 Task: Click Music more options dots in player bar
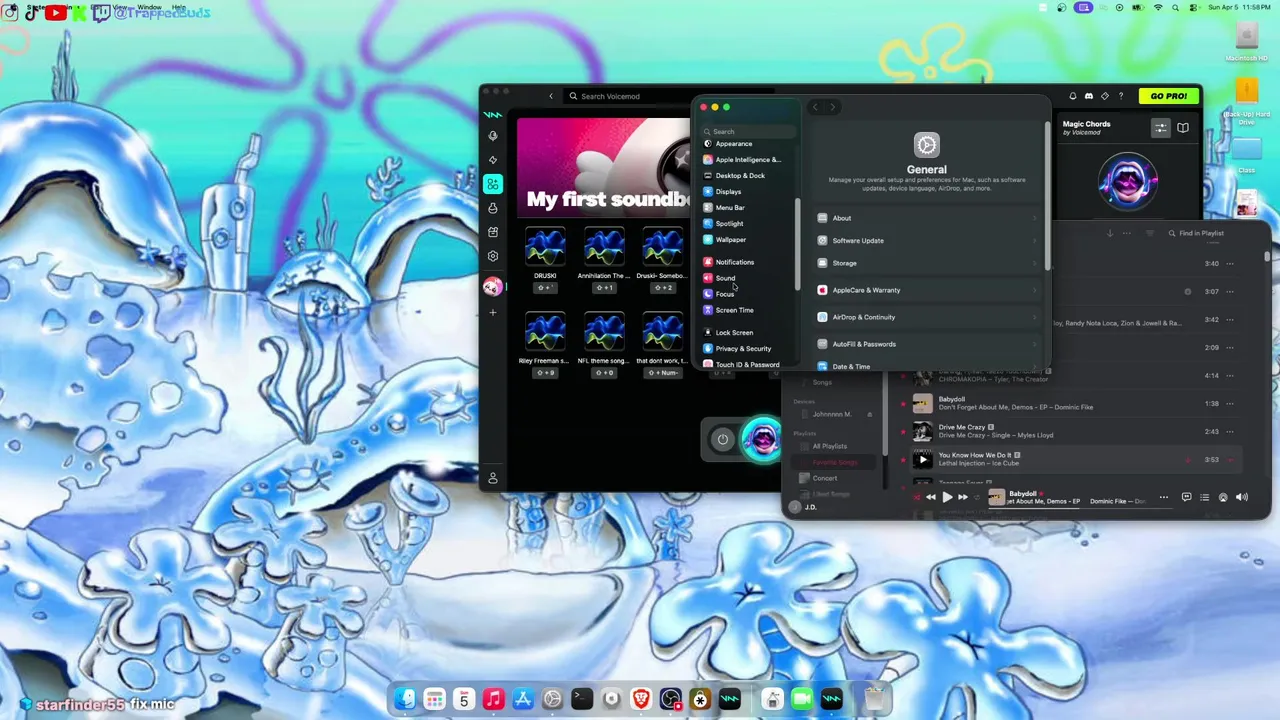point(1163,497)
